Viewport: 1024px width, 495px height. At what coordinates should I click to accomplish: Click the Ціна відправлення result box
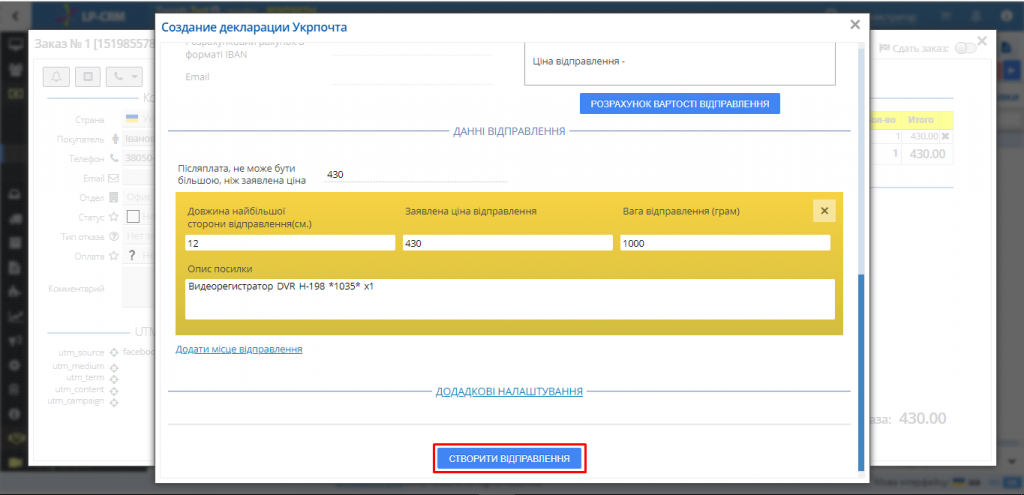tap(680, 63)
